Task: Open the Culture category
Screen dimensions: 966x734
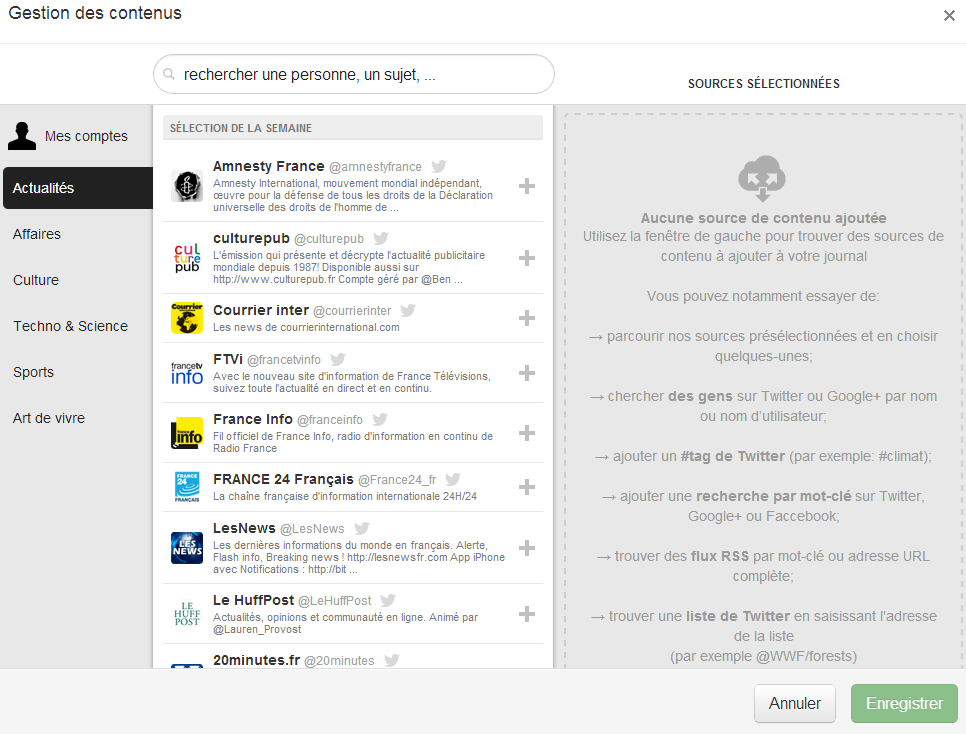Action: click(x=36, y=280)
